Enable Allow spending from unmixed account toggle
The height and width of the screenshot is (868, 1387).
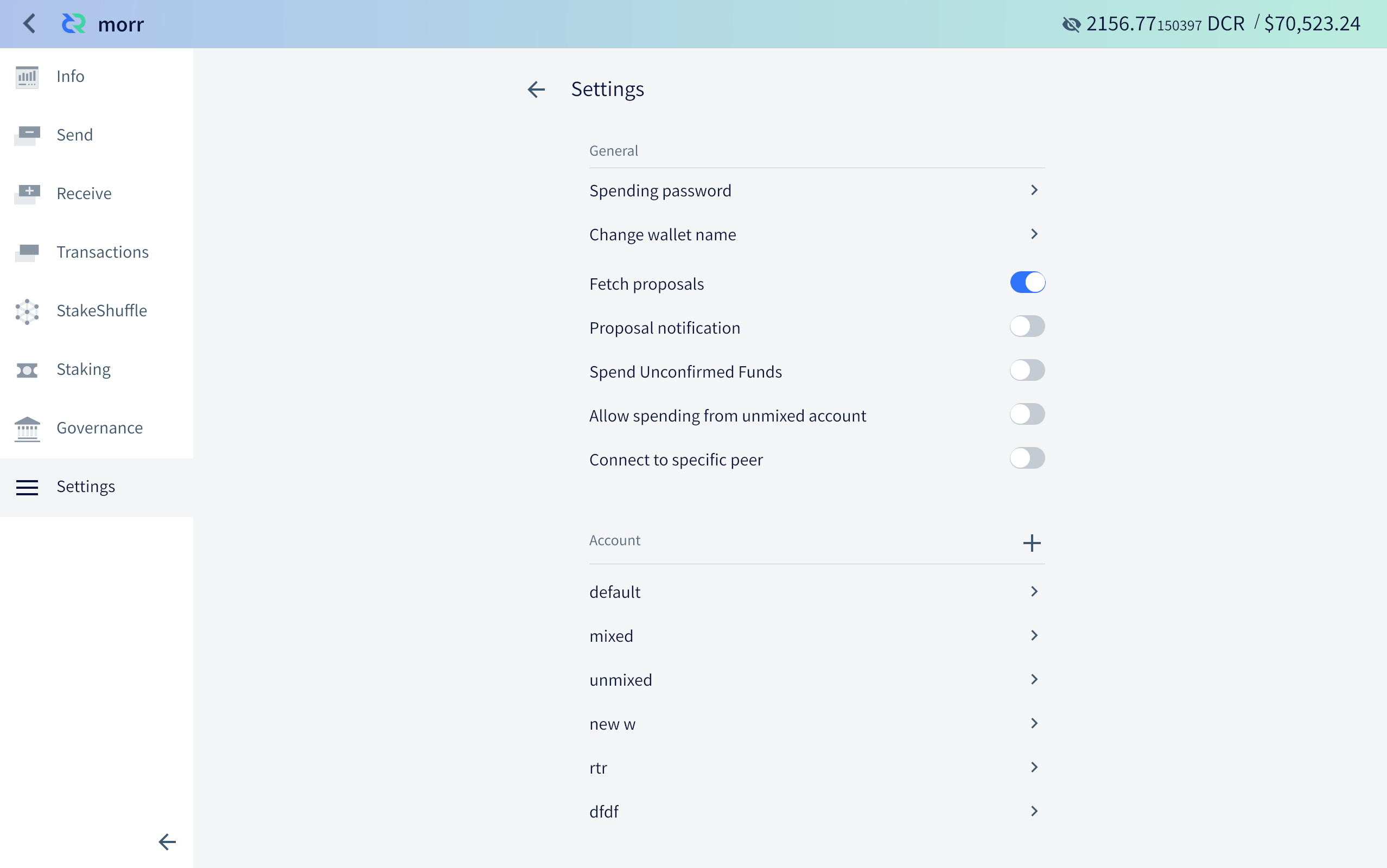coord(1027,414)
